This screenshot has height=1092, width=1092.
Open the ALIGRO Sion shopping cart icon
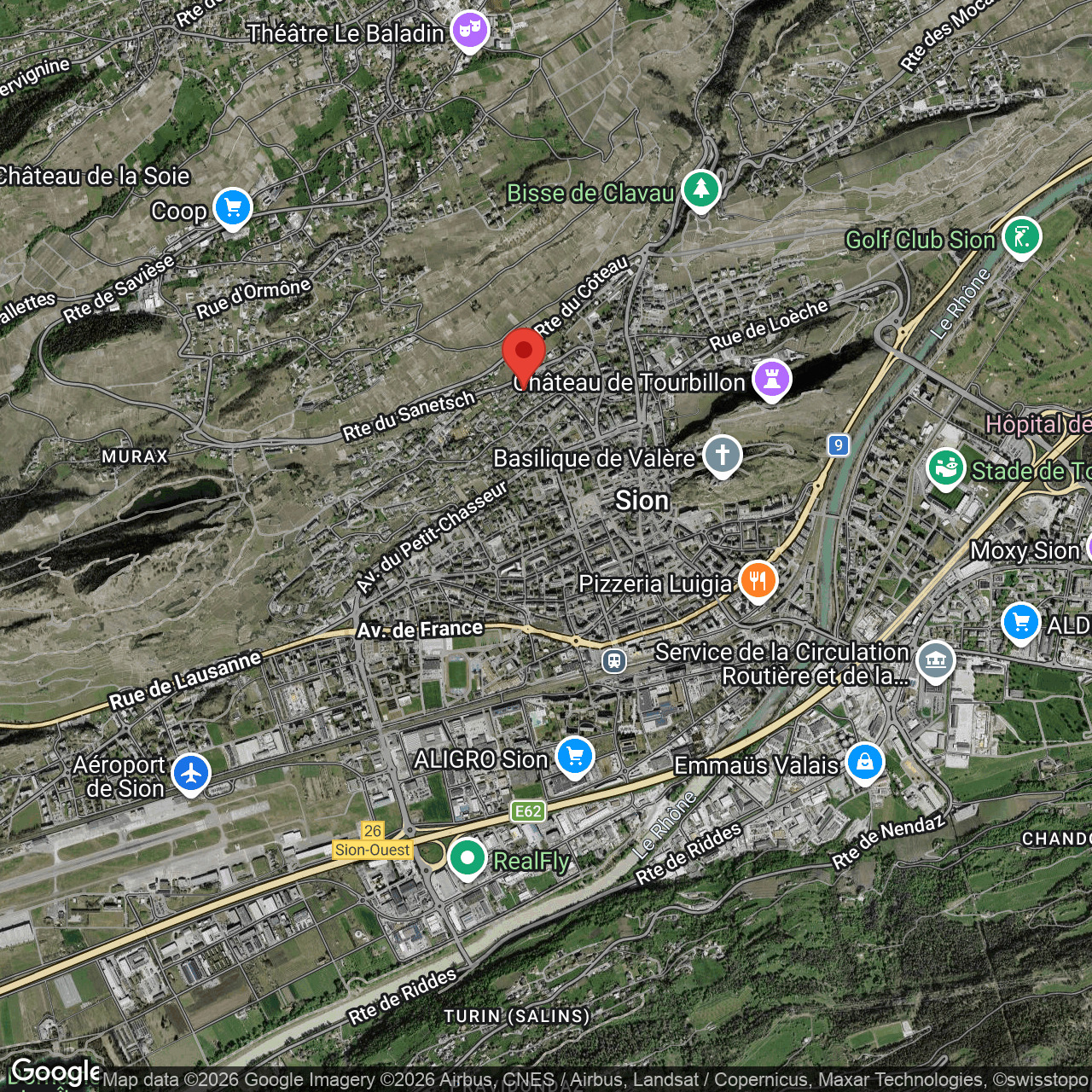pos(574,758)
